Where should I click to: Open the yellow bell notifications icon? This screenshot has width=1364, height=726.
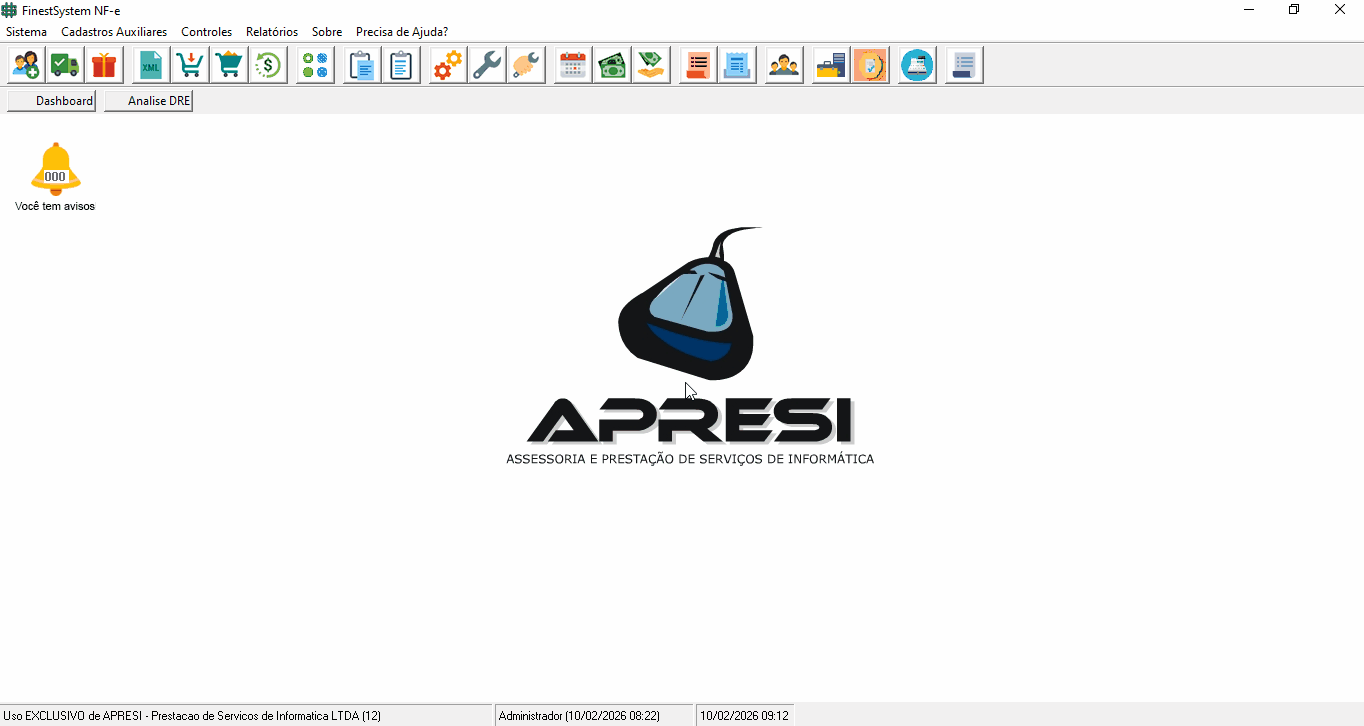pyautogui.click(x=55, y=170)
